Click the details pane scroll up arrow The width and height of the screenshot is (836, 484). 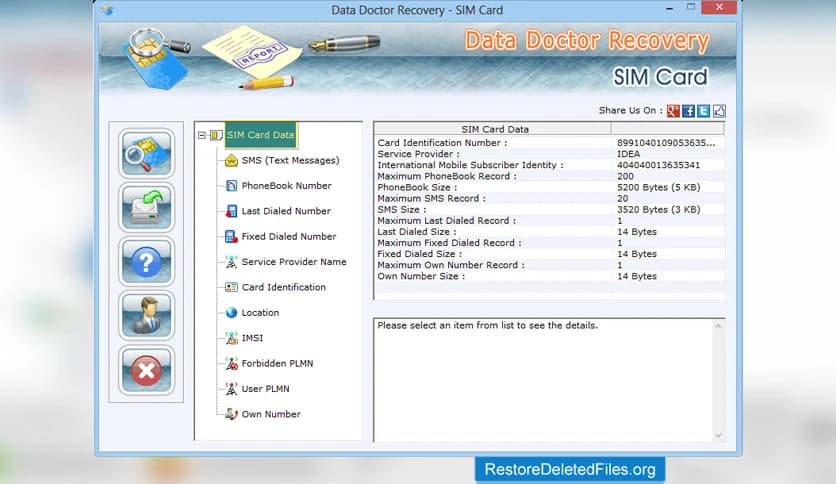[x=718, y=326]
